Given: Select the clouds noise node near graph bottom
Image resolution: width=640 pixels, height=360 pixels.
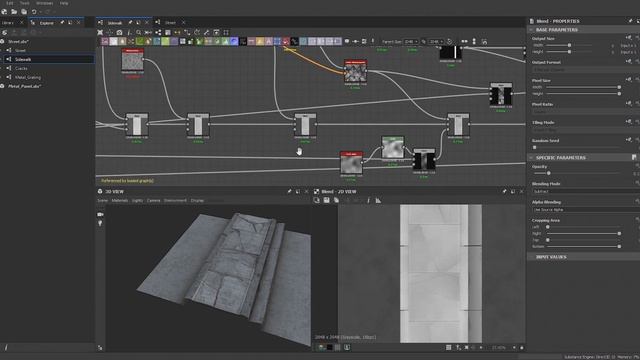Looking at the screenshot, I should click(351, 163).
